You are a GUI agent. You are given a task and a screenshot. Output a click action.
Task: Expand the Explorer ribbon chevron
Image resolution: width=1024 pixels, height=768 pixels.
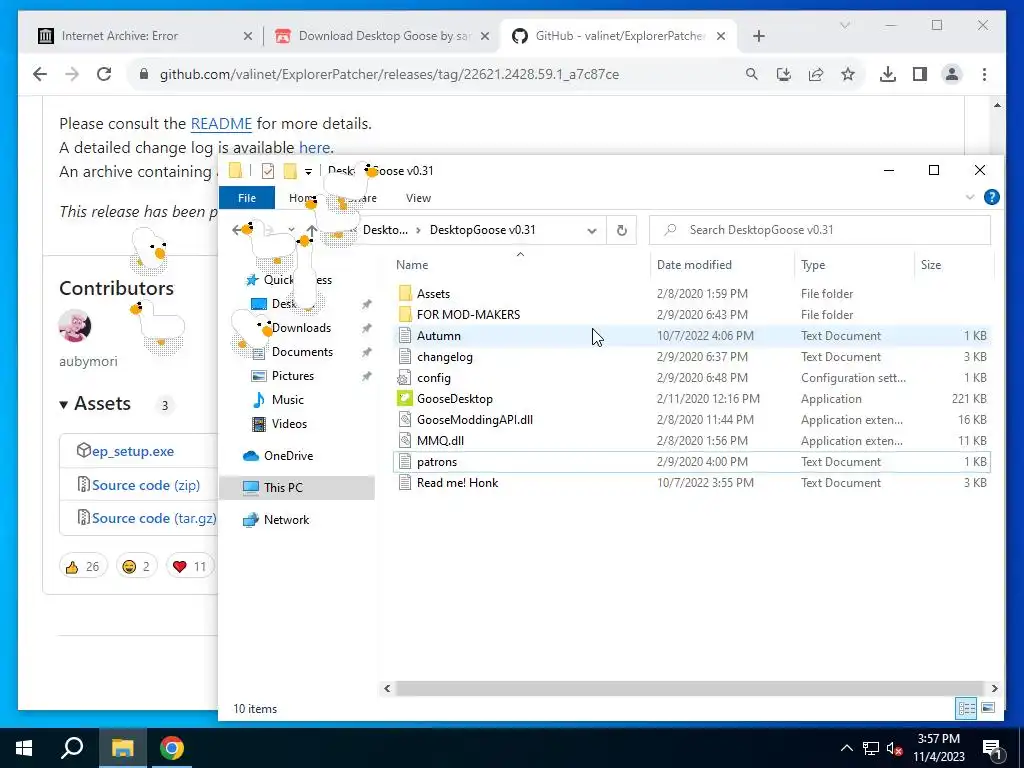(x=970, y=197)
